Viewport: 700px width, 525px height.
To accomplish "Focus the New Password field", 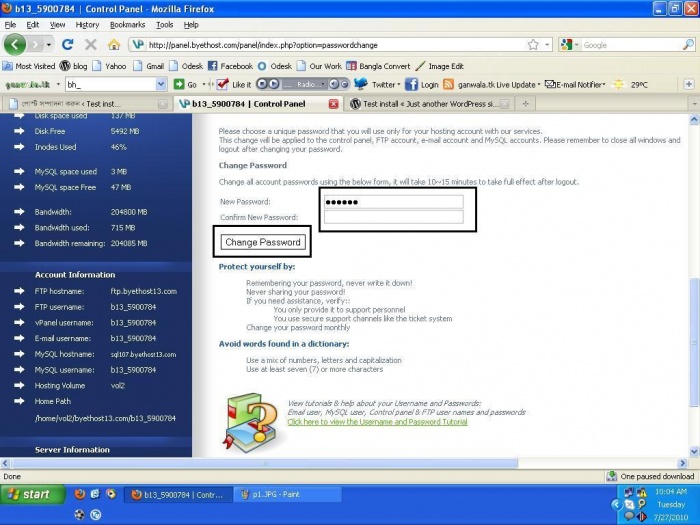I will click(393, 202).
